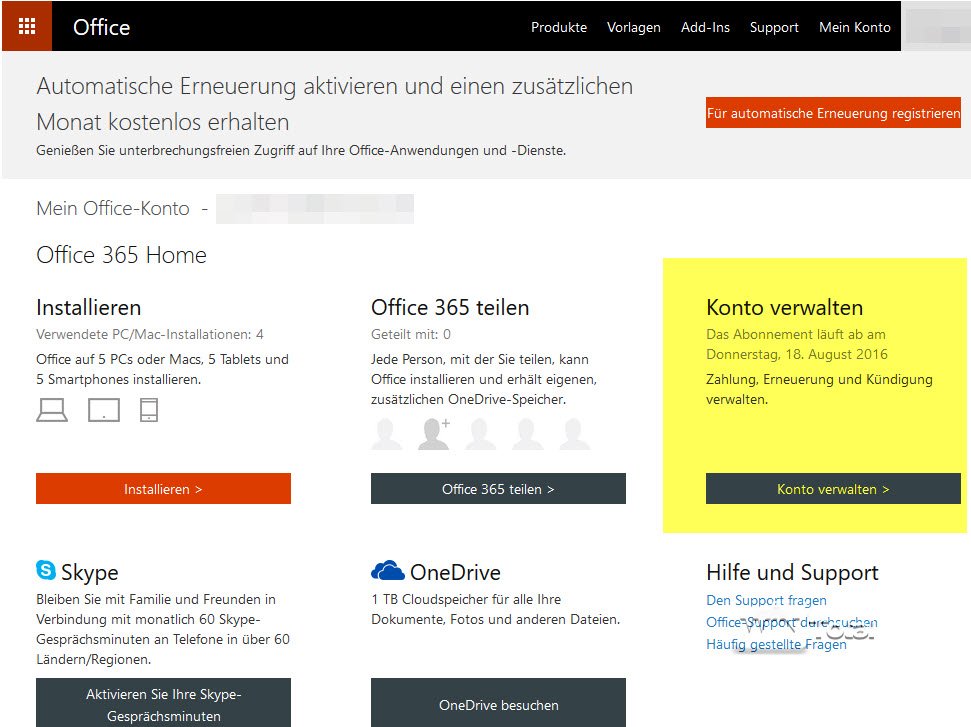Open the app launcher grid icon
Screen dimensions: 971x727
click(27, 26)
